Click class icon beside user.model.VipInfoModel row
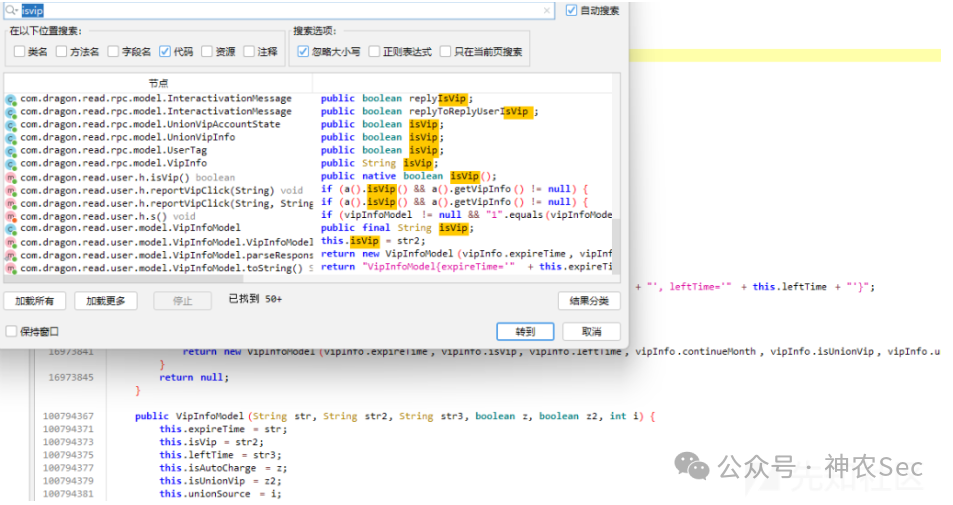 [10, 229]
